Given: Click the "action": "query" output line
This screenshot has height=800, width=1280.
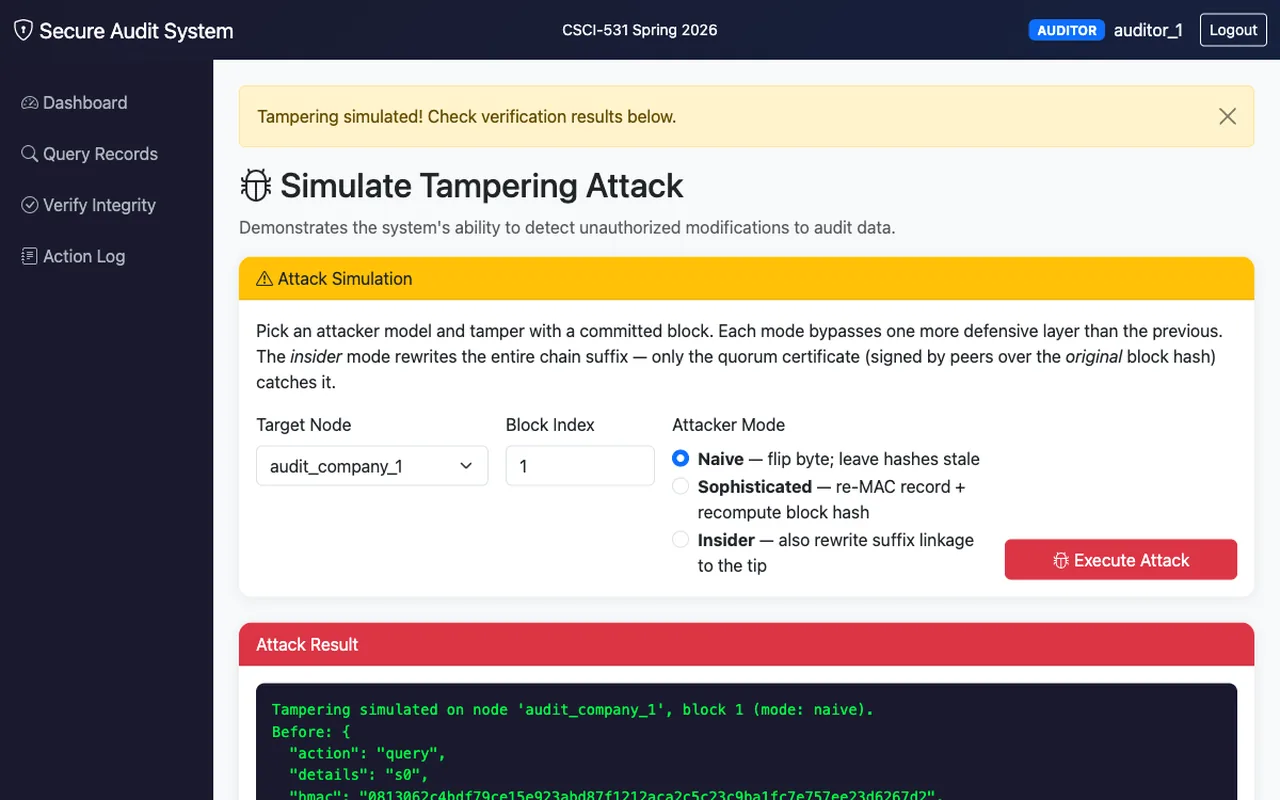Looking at the screenshot, I should pos(368,753).
